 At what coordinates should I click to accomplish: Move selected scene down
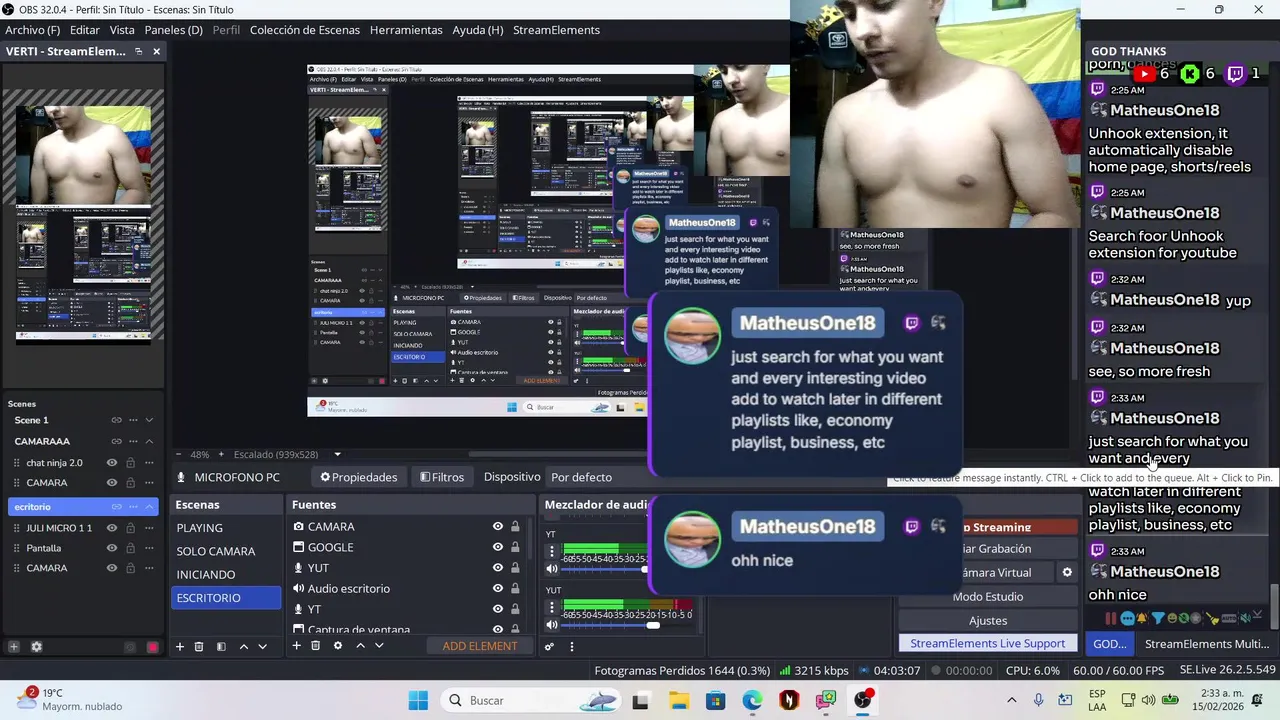pos(263,647)
